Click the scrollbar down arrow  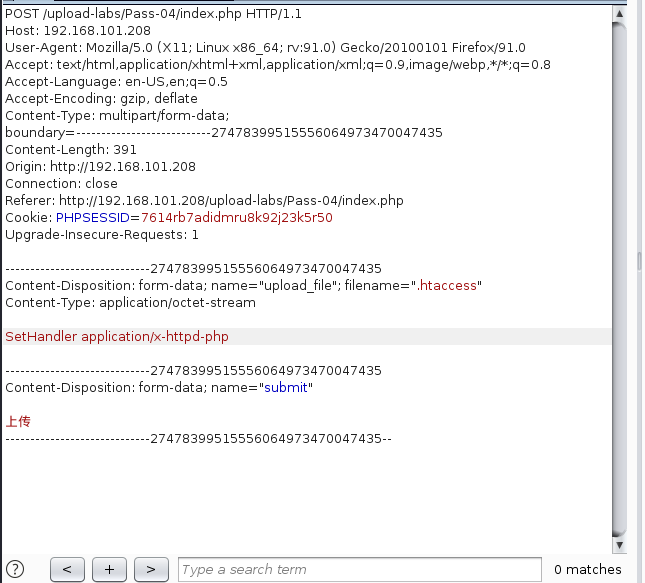tap(619, 545)
